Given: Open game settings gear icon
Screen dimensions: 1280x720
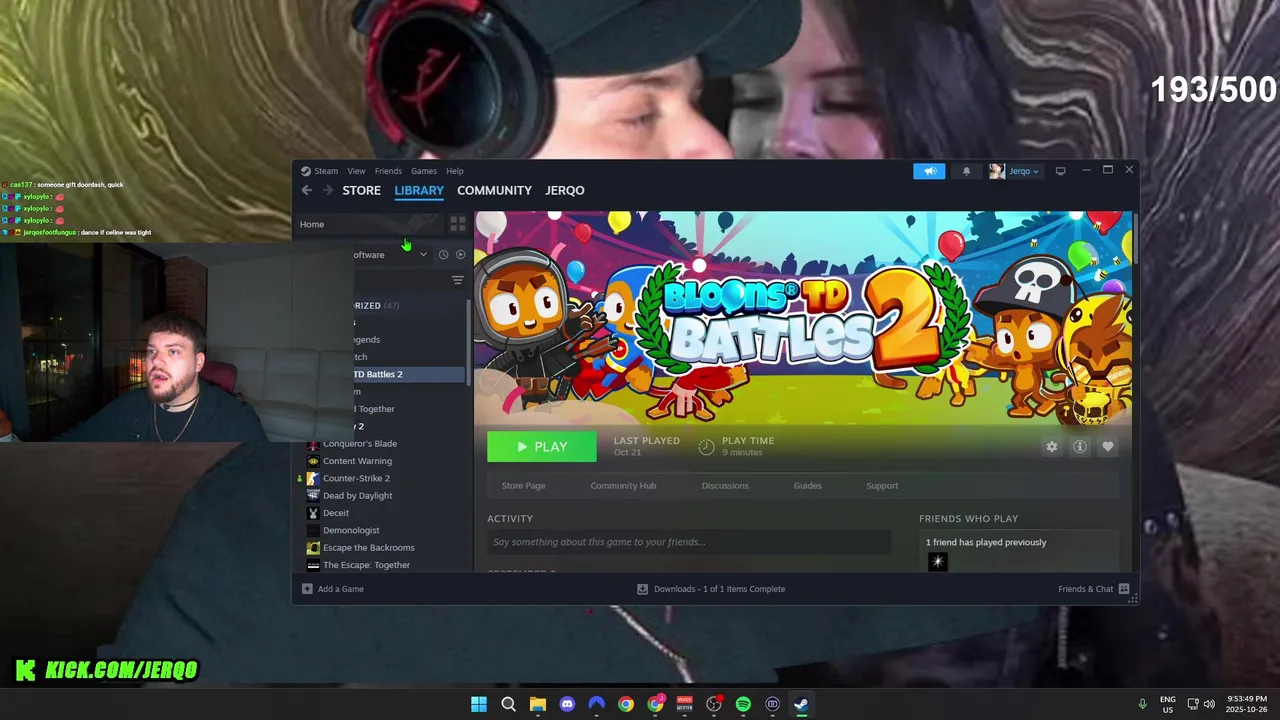Looking at the screenshot, I should click(1051, 447).
